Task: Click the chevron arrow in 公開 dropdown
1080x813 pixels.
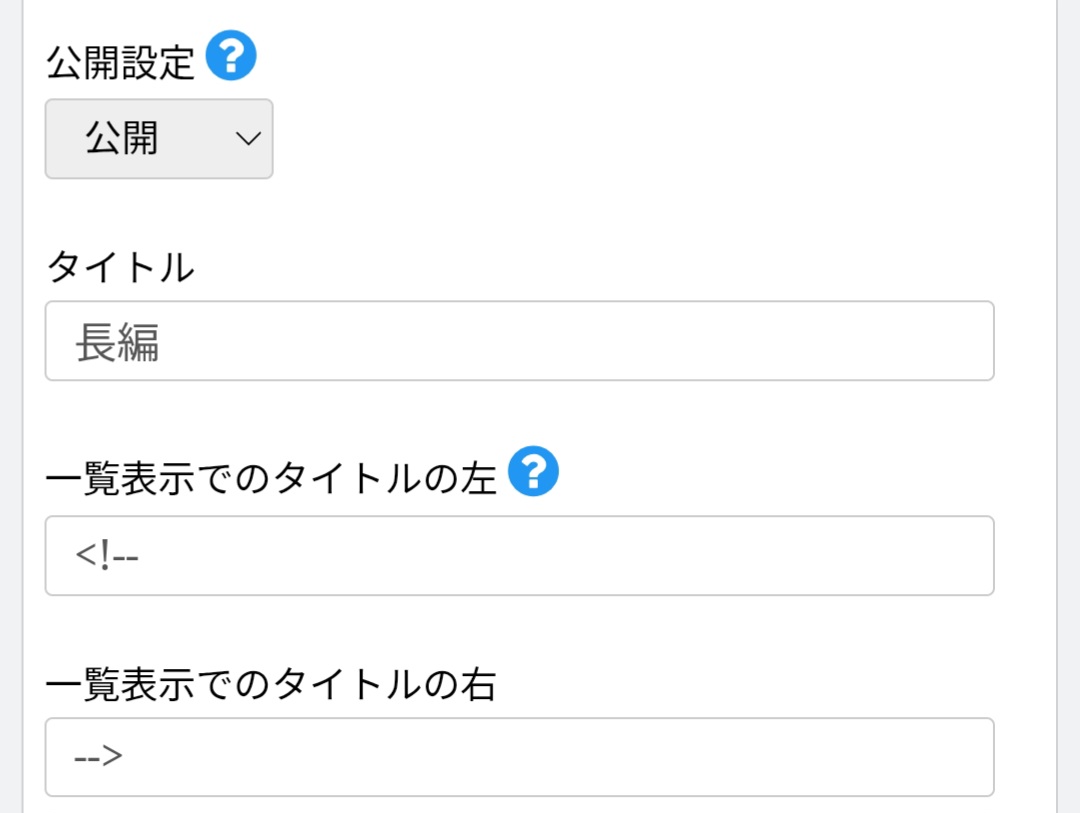Action: [248, 139]
